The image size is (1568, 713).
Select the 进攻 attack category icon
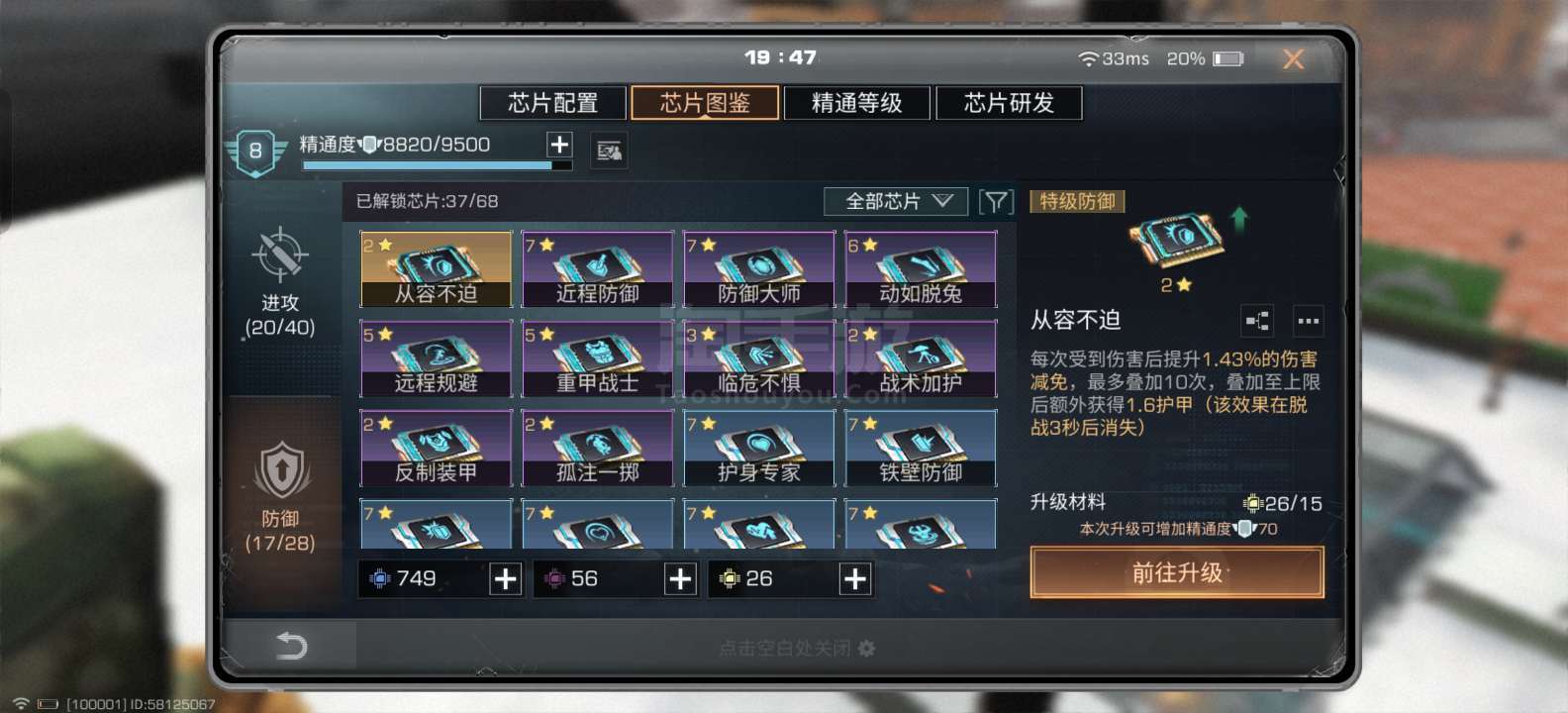coord(280,255)
